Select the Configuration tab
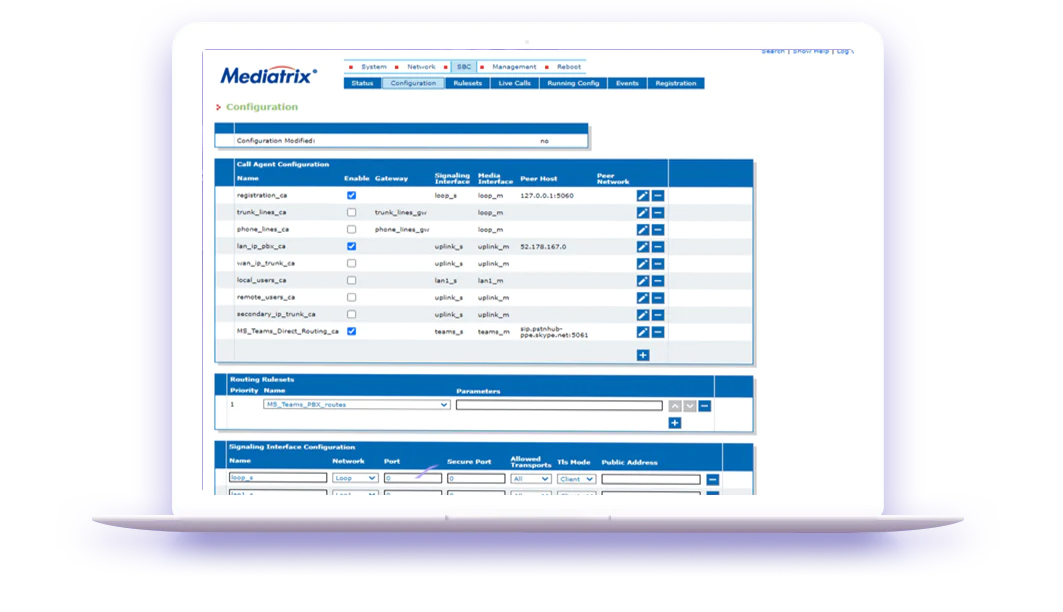 point(414,83)
